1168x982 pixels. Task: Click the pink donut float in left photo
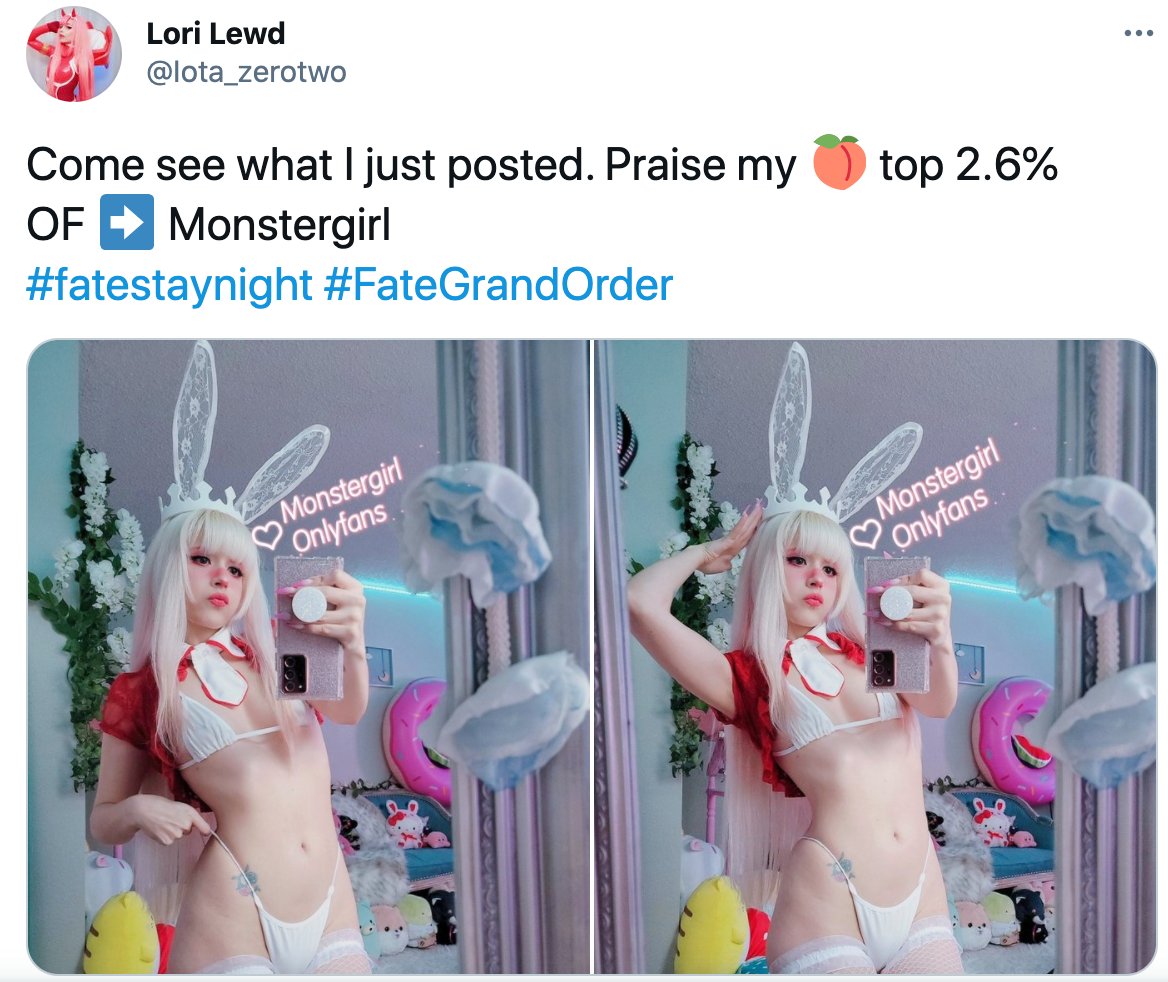pos(417,741)
